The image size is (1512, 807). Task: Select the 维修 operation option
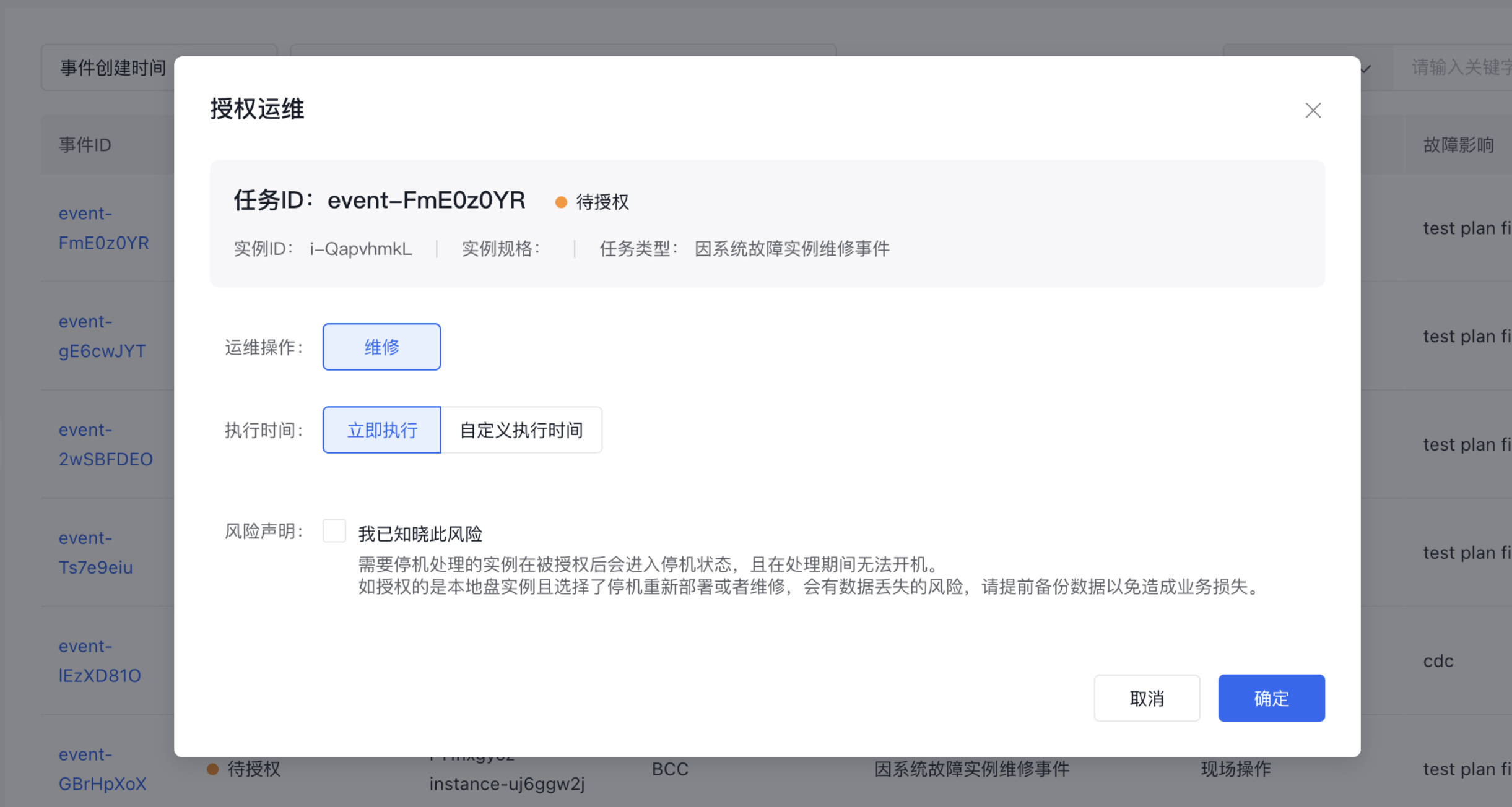click(381, 347)
